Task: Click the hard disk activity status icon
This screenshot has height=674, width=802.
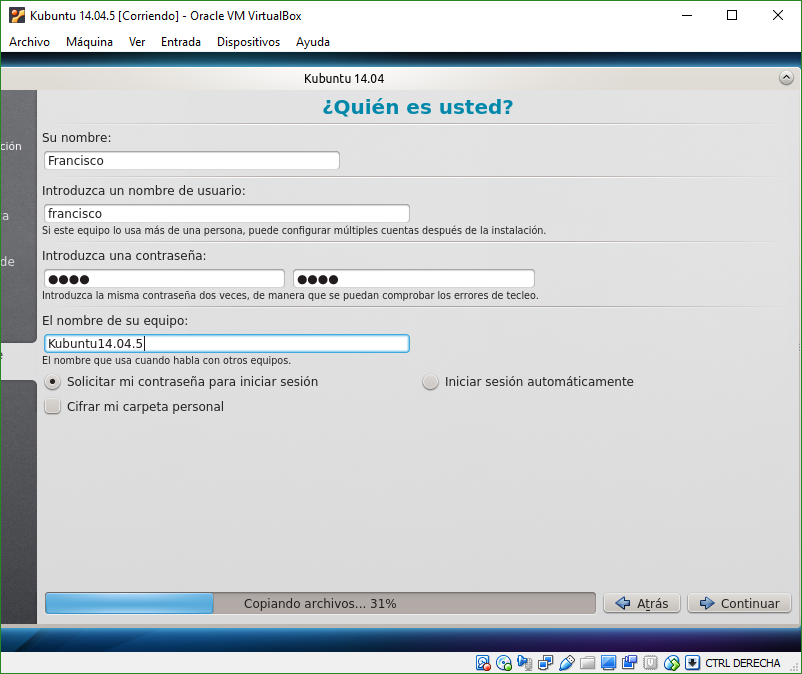Action: (x=483, y=663)
